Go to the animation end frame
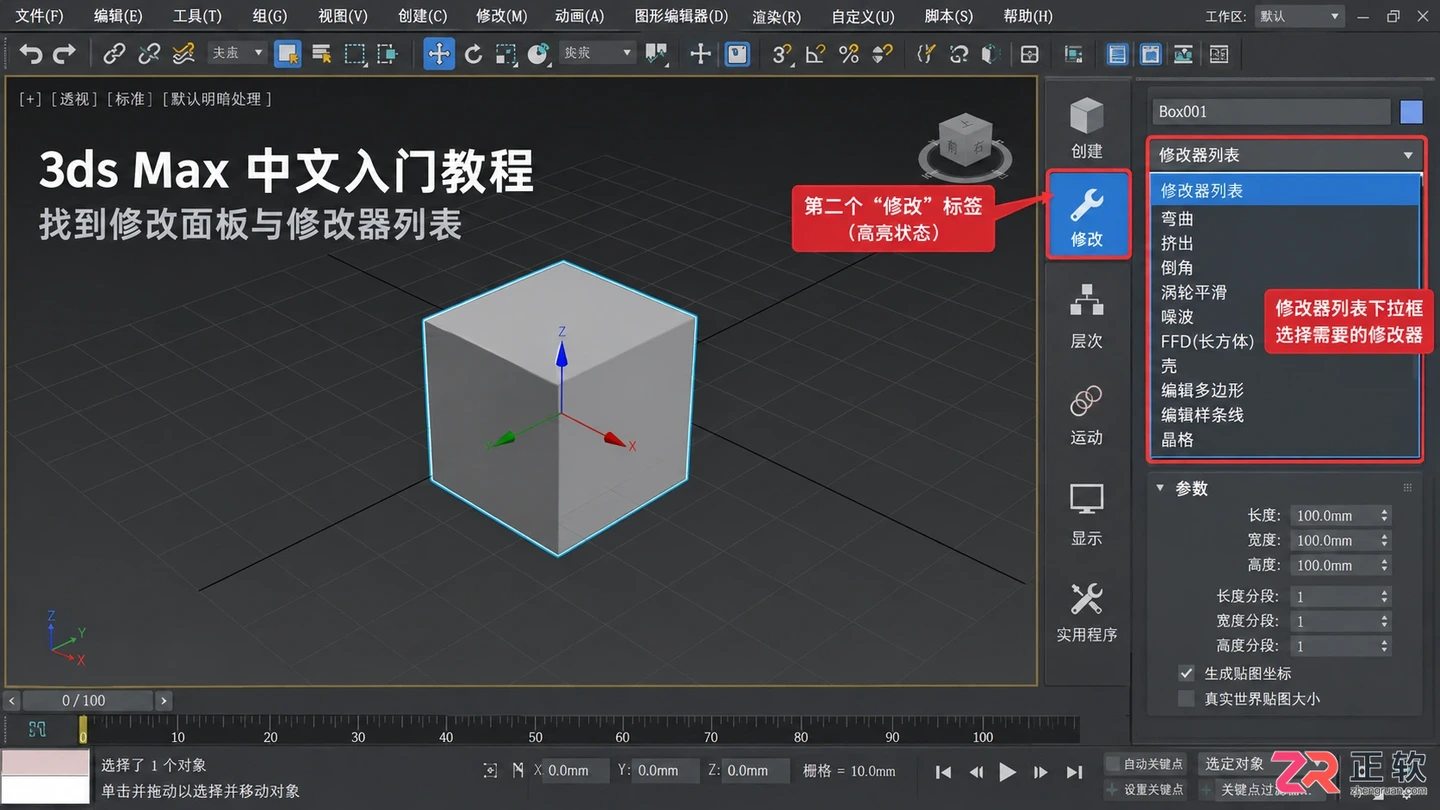Viewport: 1440px width, 810px height. tap(1075, 772)
